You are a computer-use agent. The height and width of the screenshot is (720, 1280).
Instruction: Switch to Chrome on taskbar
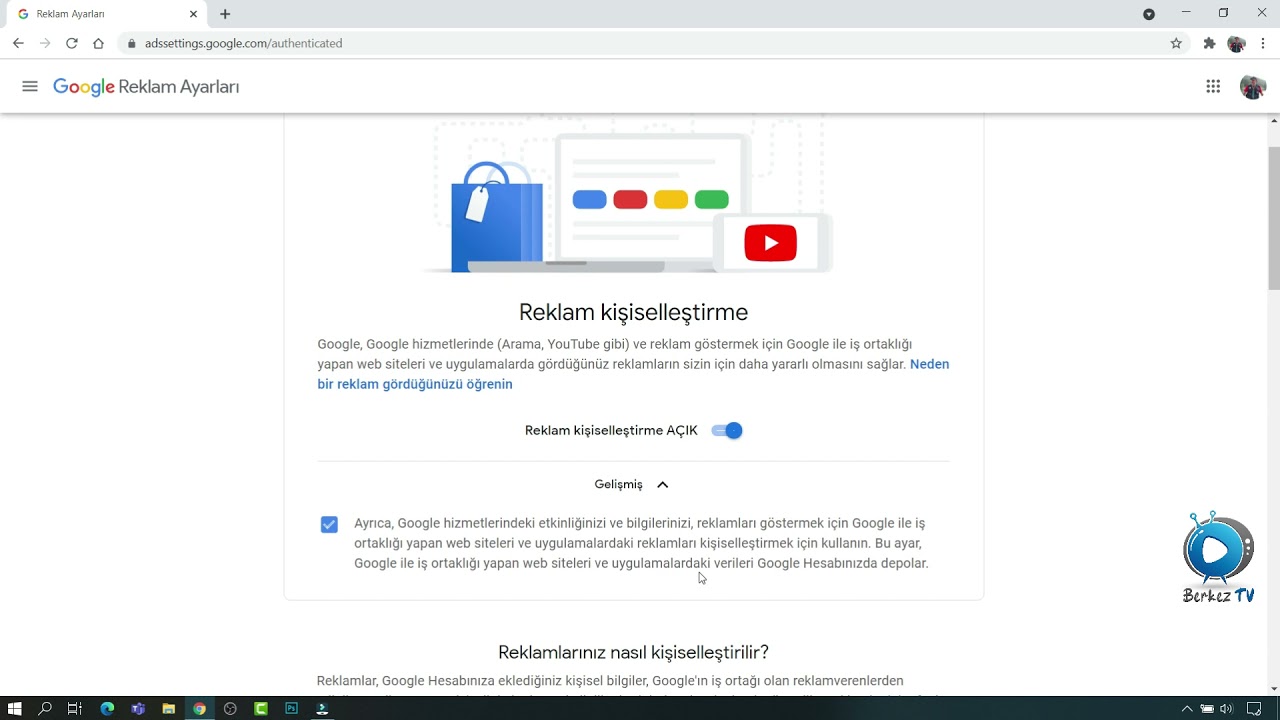199,709
